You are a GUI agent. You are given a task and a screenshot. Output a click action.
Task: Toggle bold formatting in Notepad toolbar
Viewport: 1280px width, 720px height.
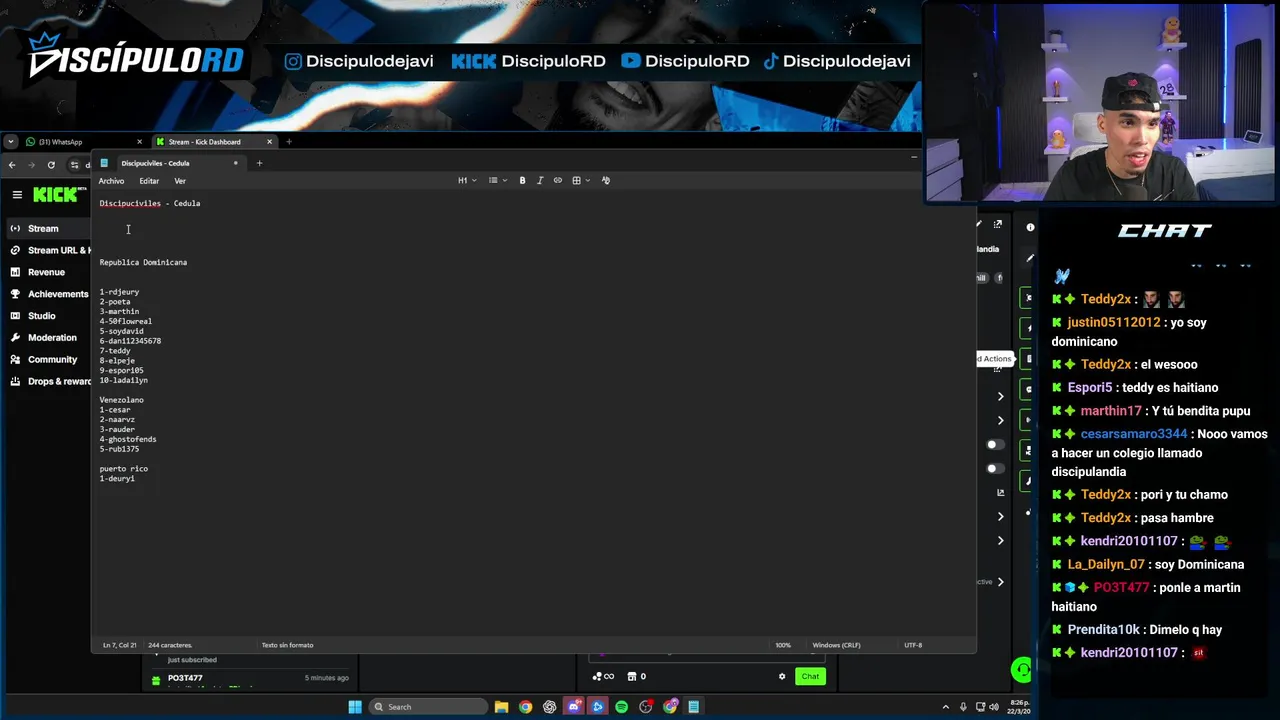click(x=522, y=181)
